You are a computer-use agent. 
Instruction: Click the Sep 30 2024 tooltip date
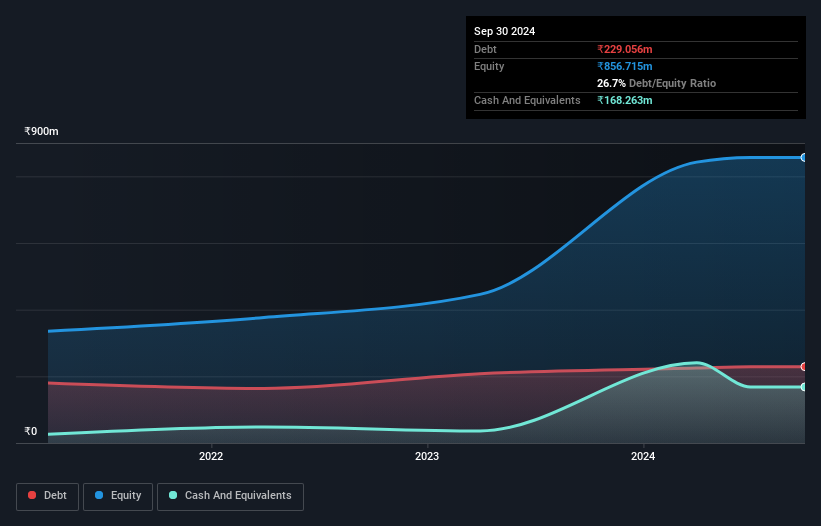[x=504, y=31]
